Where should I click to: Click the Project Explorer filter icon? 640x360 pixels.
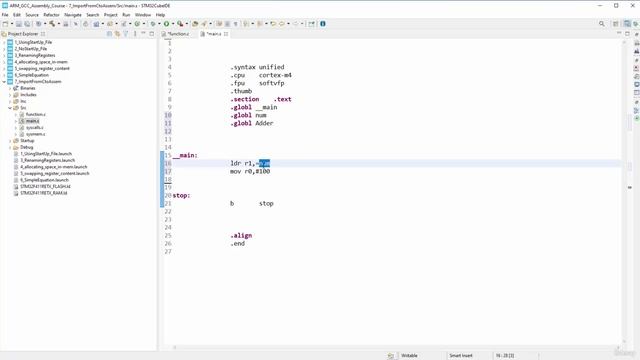(126, 34)
